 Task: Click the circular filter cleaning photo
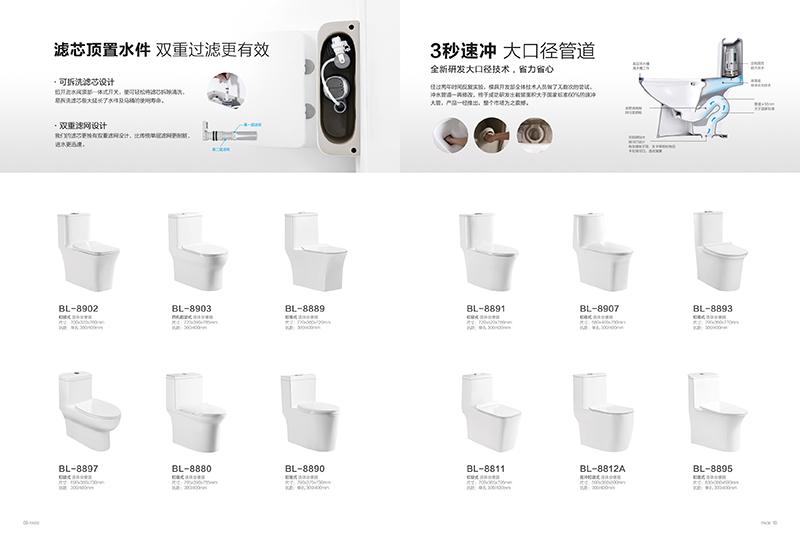226,91
